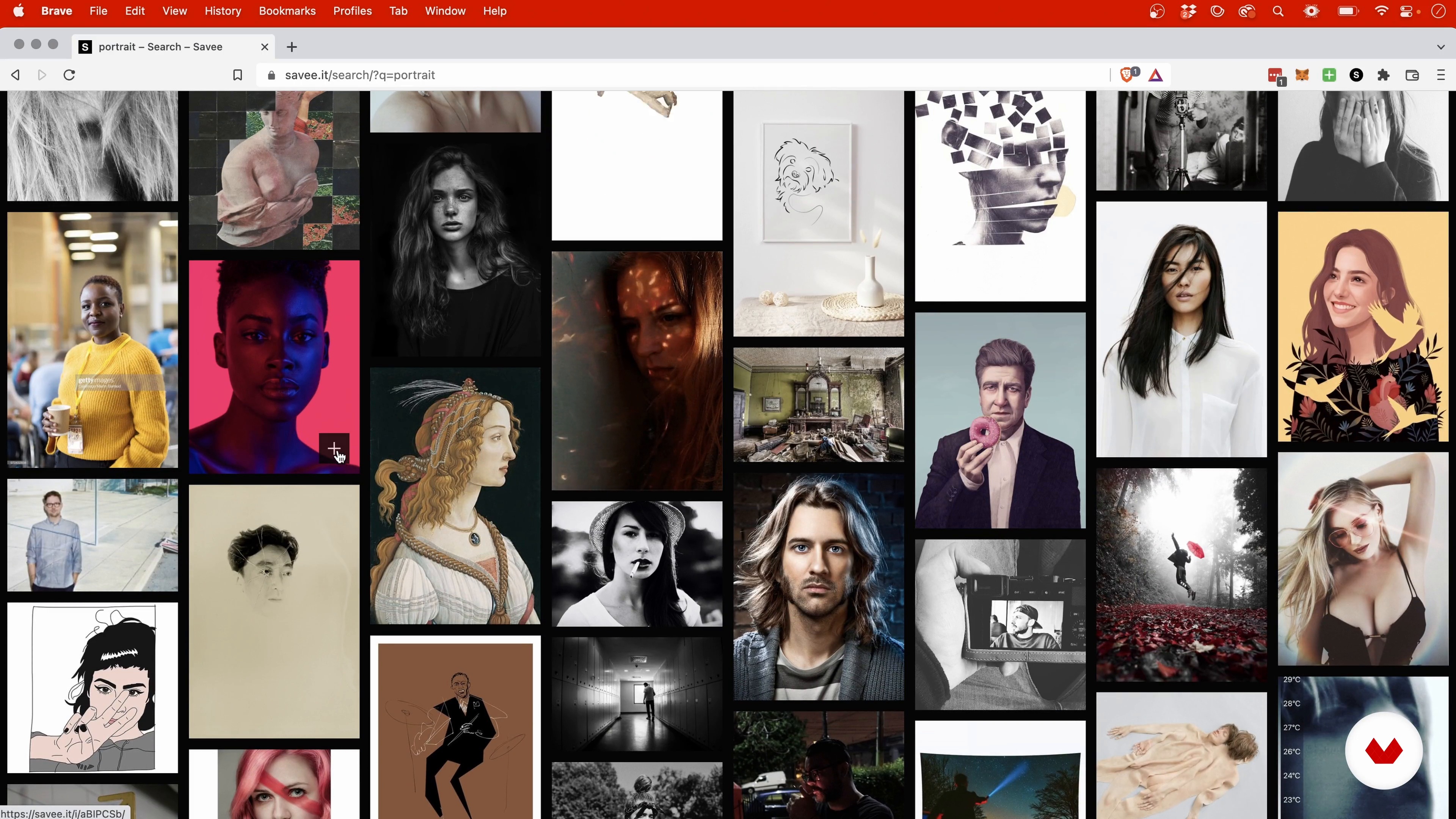Screen dimensions: 1456x819
Task: Open the Brave application menu
Action: click(56, 11)
